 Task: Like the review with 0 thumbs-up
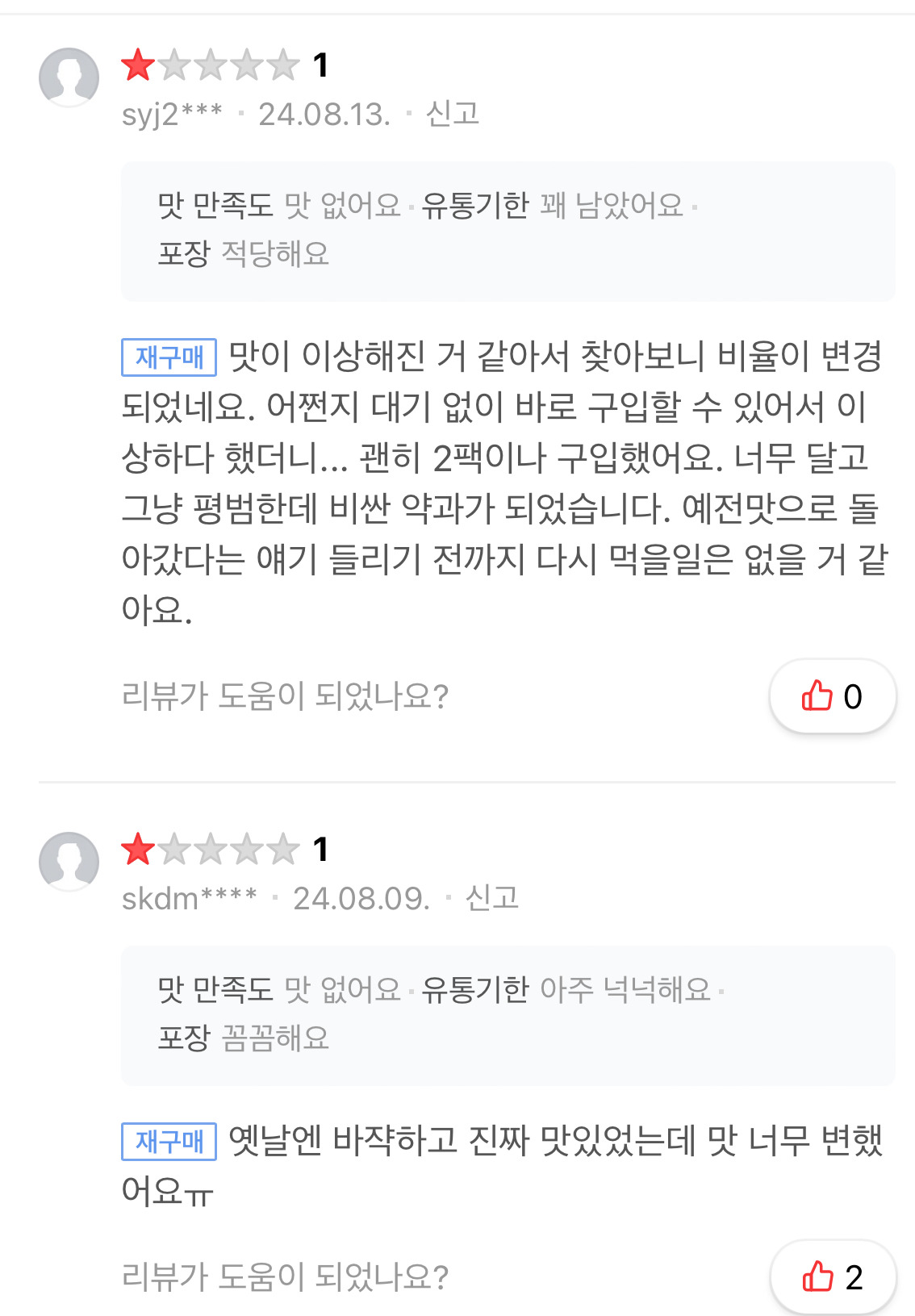(832, 696)
